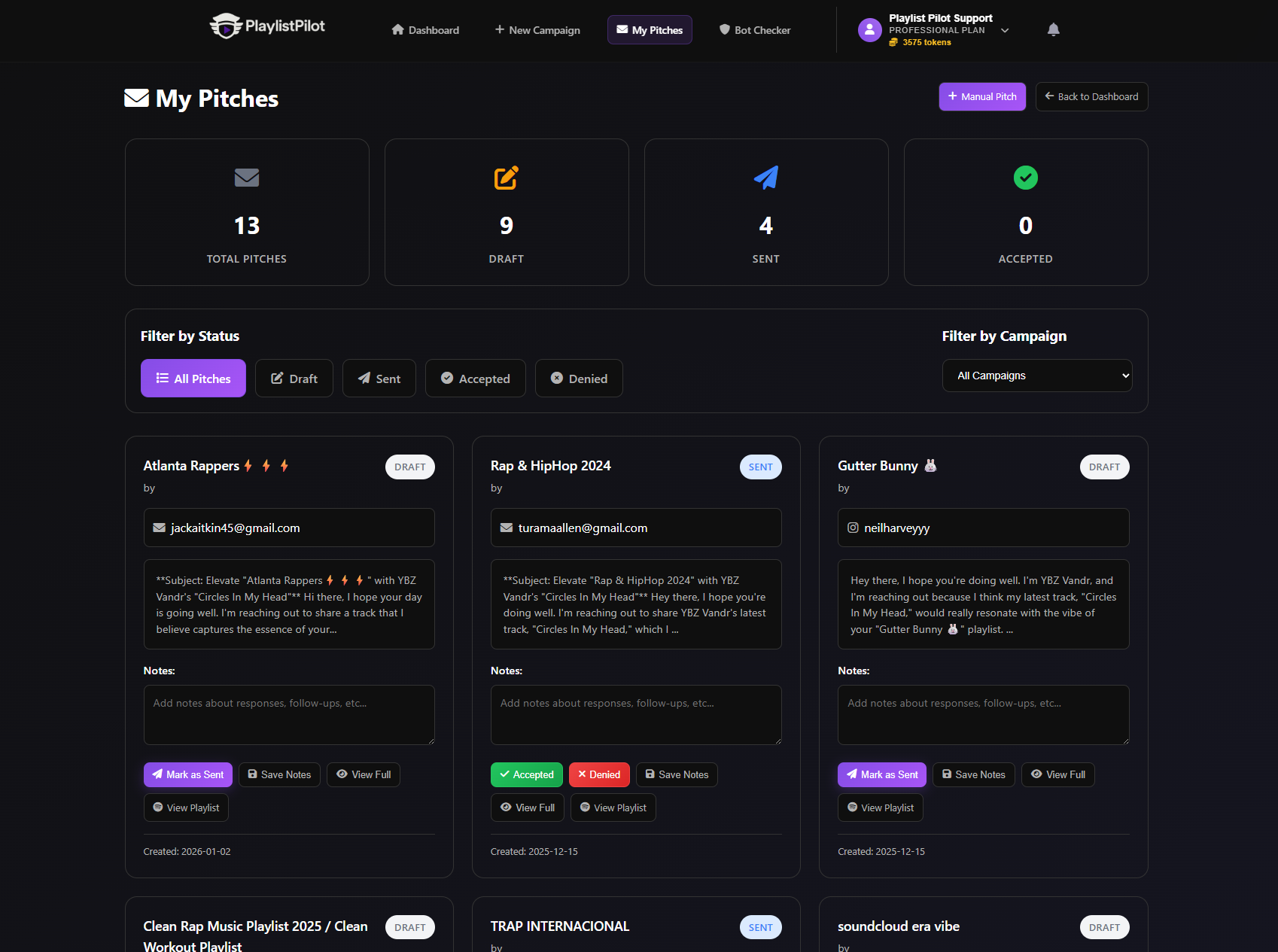Click the orange pencil Draft stats icon
The image size is (1278, 952).
506,178
